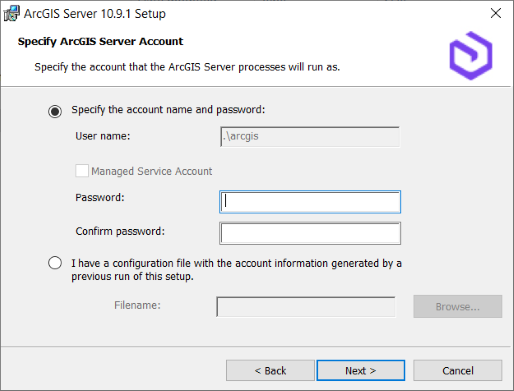Click the 'Managed Service Account' label text
This screenshot has height=391, width=514.
point(152,171)
